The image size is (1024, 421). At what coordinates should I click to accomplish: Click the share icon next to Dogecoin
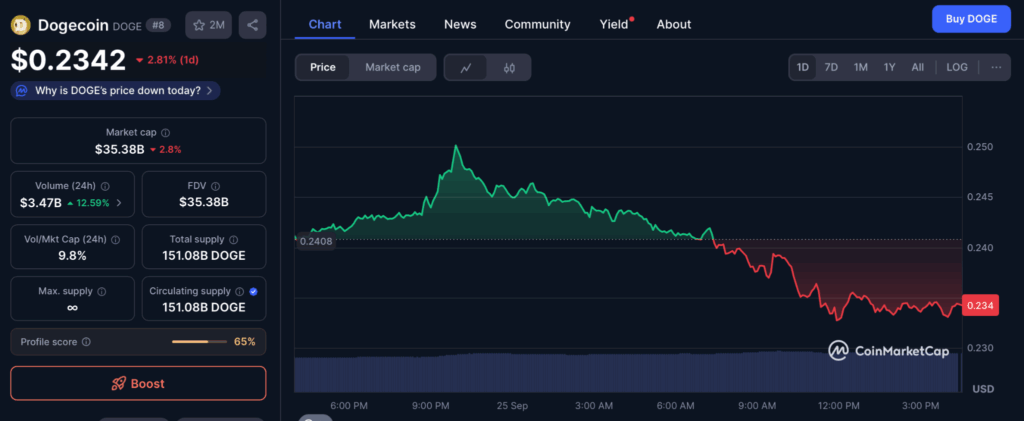click(253, 25)
